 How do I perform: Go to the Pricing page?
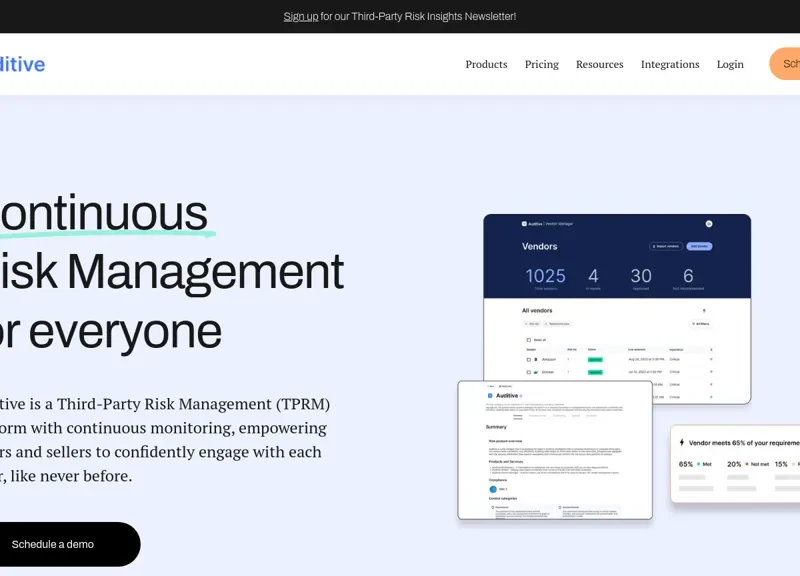tap(542, 64)
